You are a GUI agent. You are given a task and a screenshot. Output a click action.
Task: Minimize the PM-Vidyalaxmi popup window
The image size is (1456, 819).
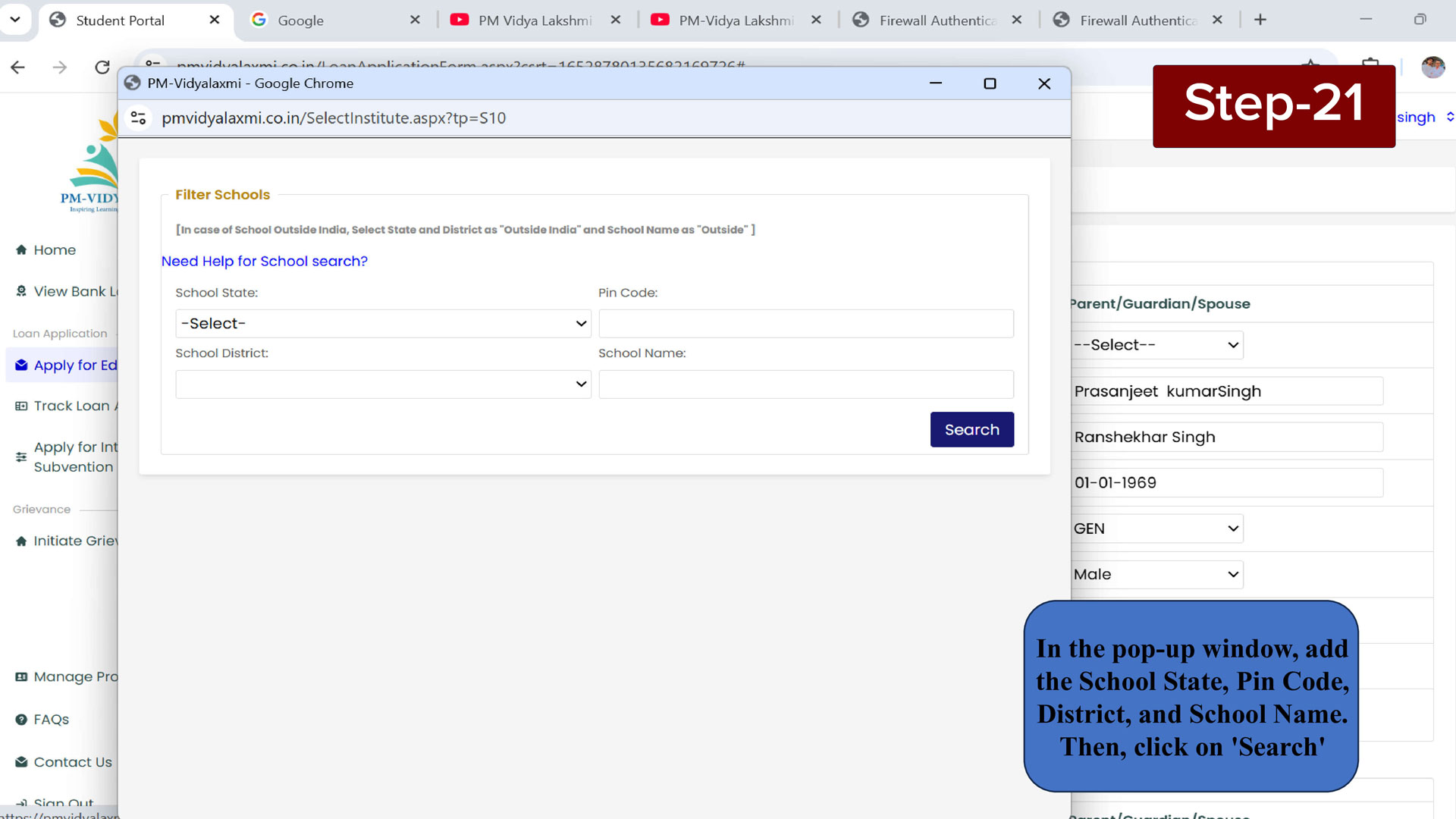[x=936, y=83]
